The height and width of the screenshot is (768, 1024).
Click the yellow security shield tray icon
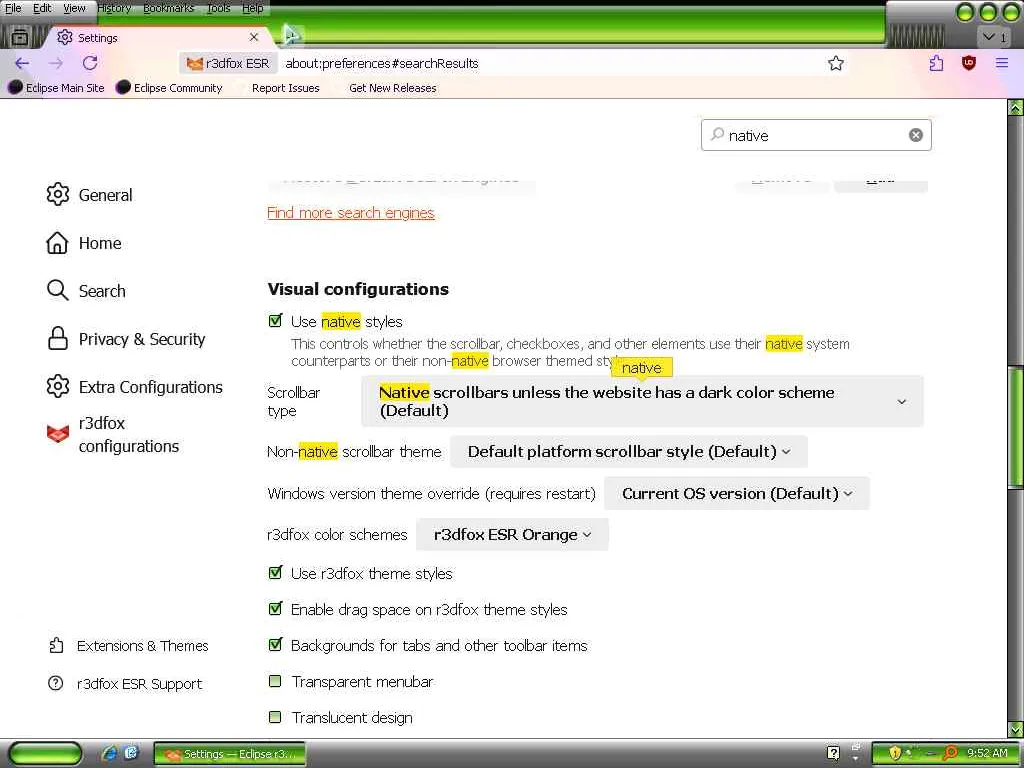point(894,754)
